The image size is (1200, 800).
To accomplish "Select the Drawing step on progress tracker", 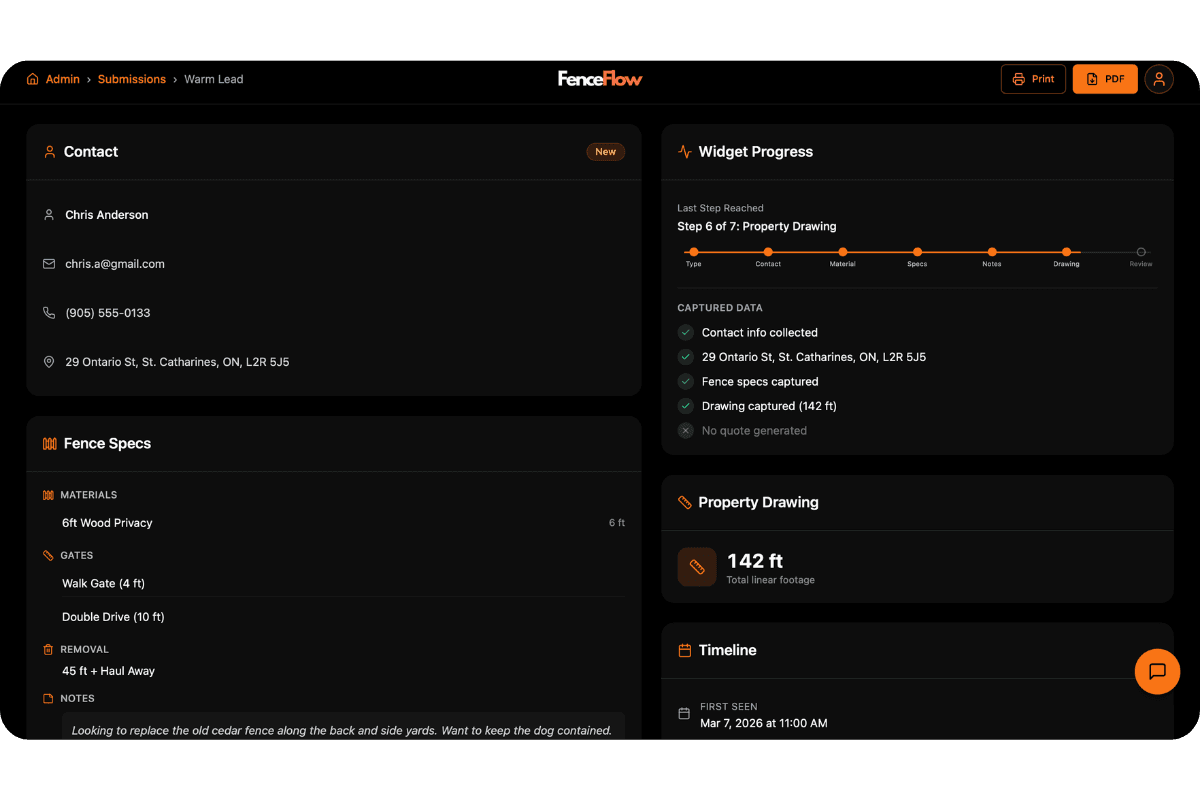I will pyautogui.click(x=1066, y=252).
